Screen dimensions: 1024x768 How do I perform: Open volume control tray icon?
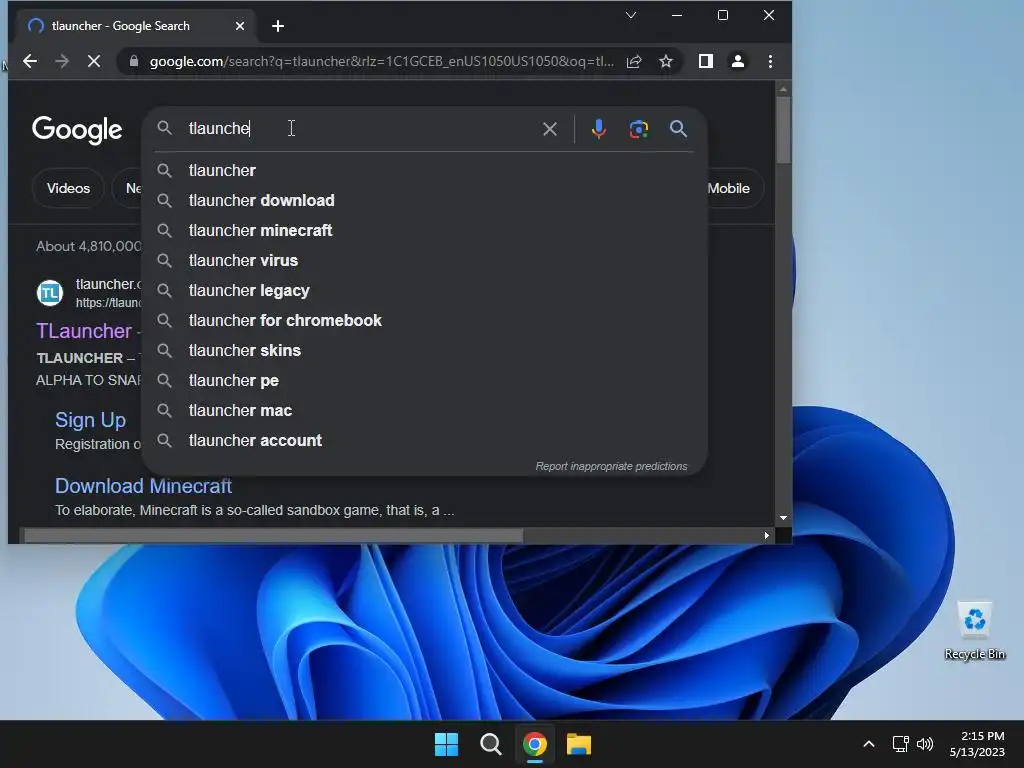click(x=925, y=744)
